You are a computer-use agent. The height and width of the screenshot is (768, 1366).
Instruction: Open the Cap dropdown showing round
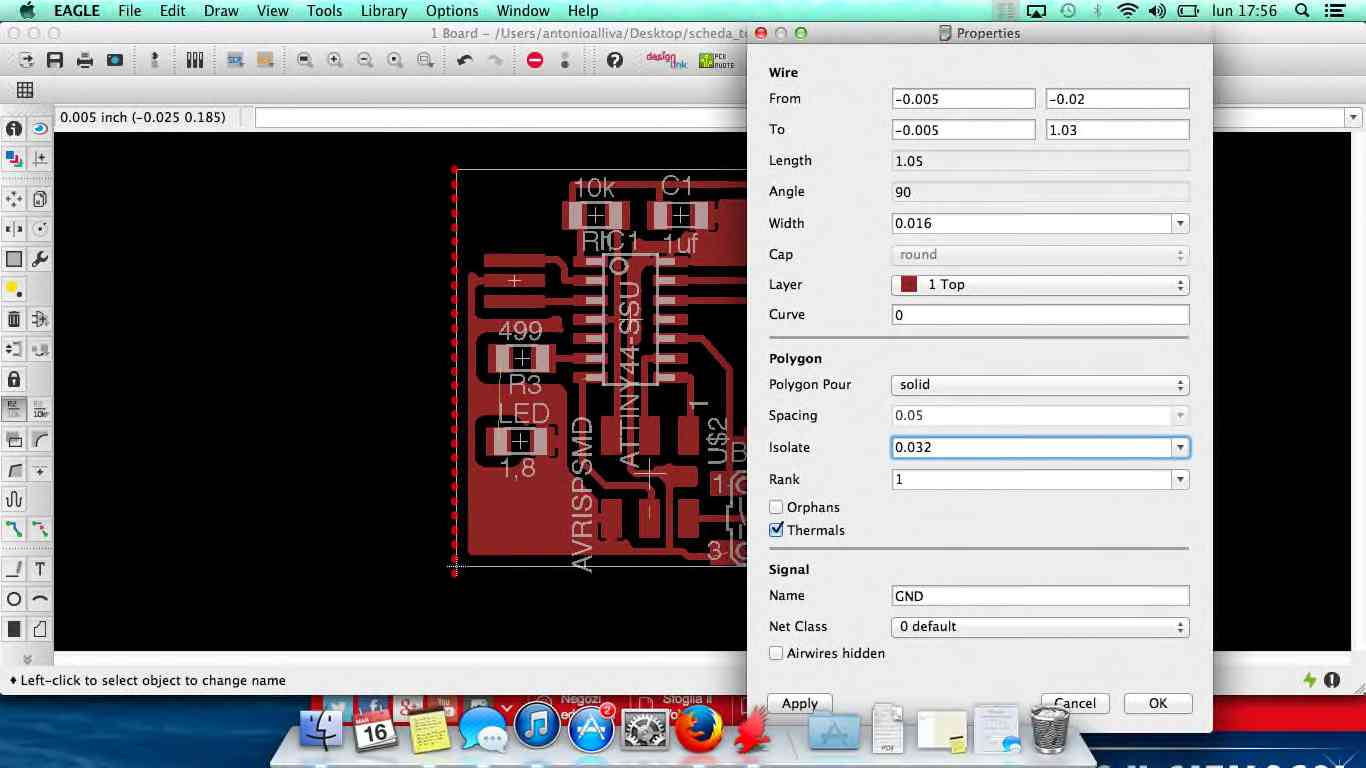1040,255
